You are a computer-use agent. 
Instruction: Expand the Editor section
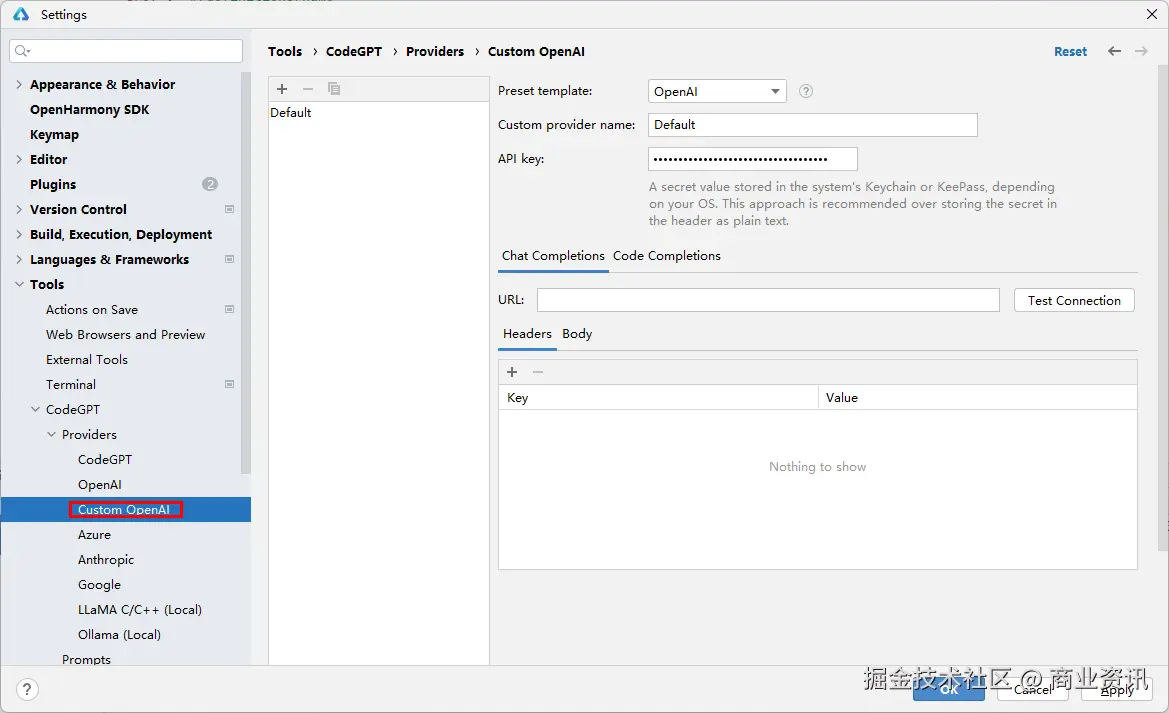pos(19,160)
